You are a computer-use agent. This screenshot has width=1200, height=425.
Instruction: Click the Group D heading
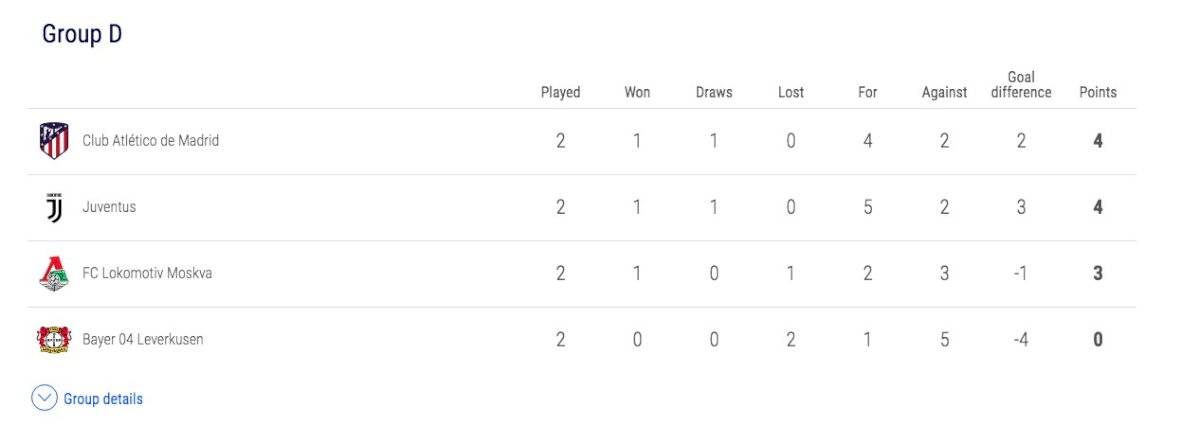point(82,34)
